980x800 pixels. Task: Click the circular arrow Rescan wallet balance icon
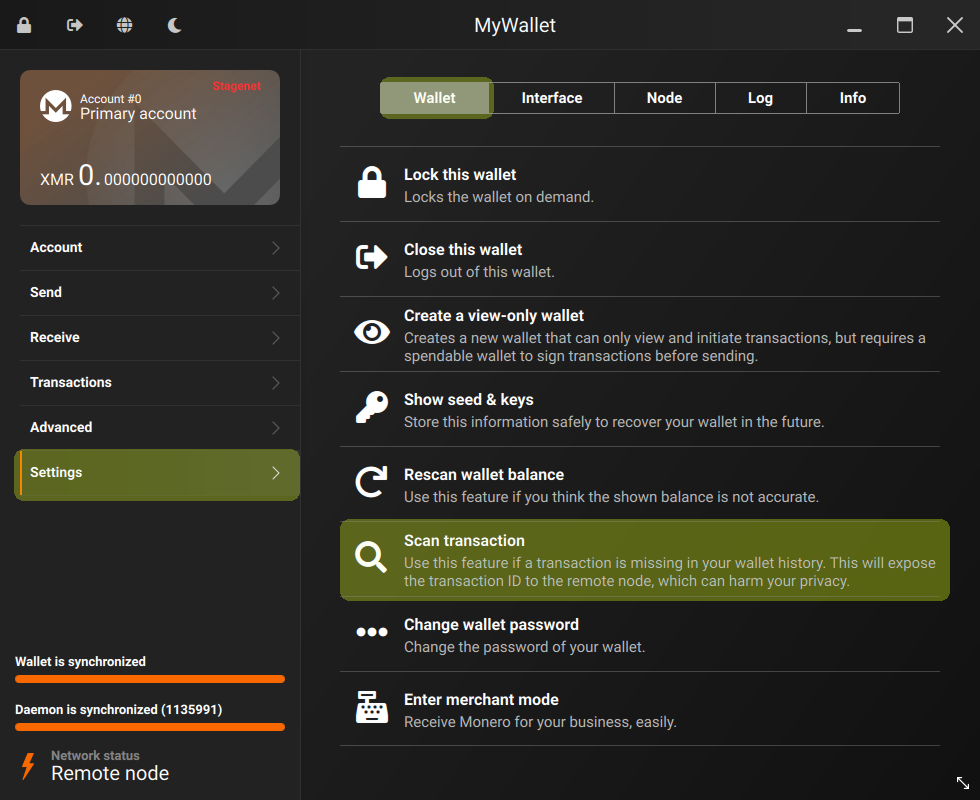pos(371,483)
